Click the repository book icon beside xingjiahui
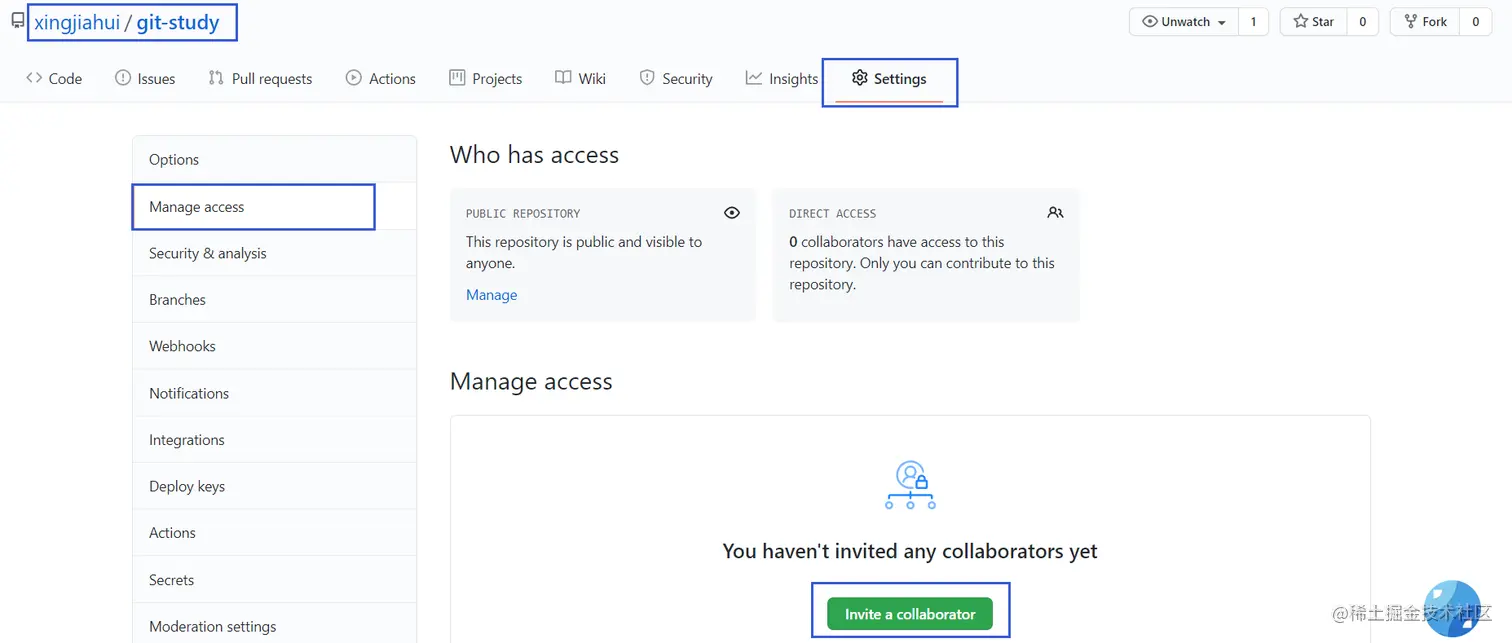Viewport: 1512px width, 643px height. tap(18, 21)
